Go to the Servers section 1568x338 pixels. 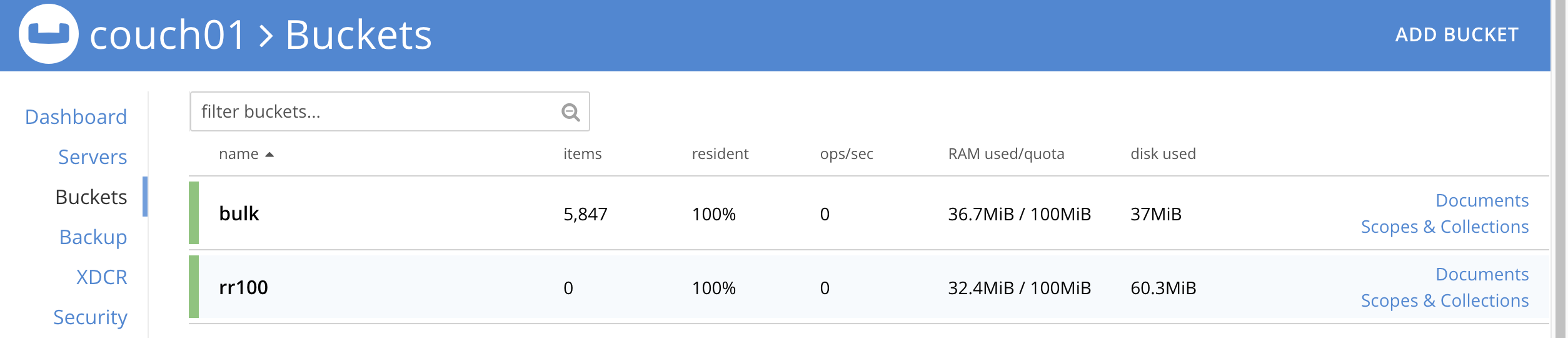tap(93, 157)
